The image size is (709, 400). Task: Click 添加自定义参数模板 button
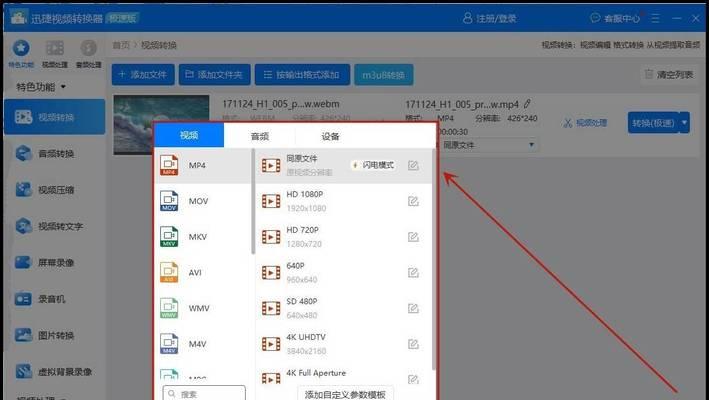coord(345,394)
